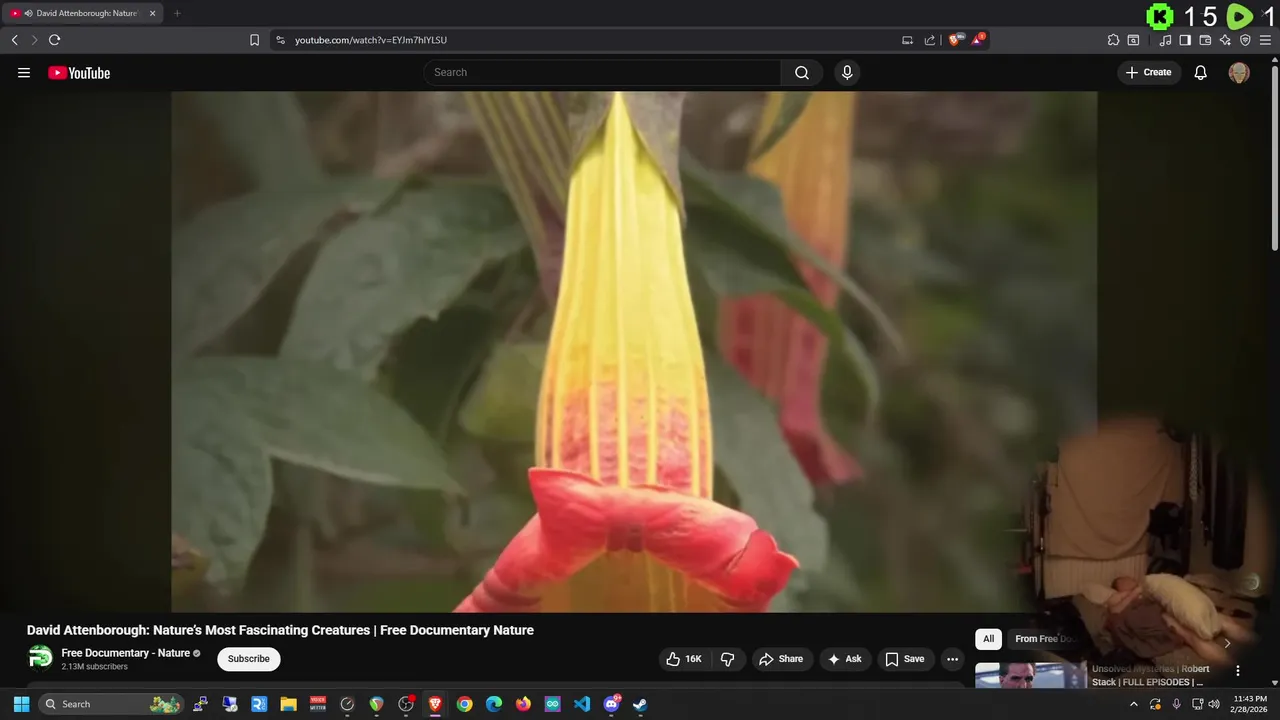Select the All filter chip
Image resolution: width=1280 pixels, height=720 pixels.
click(988, 639)
